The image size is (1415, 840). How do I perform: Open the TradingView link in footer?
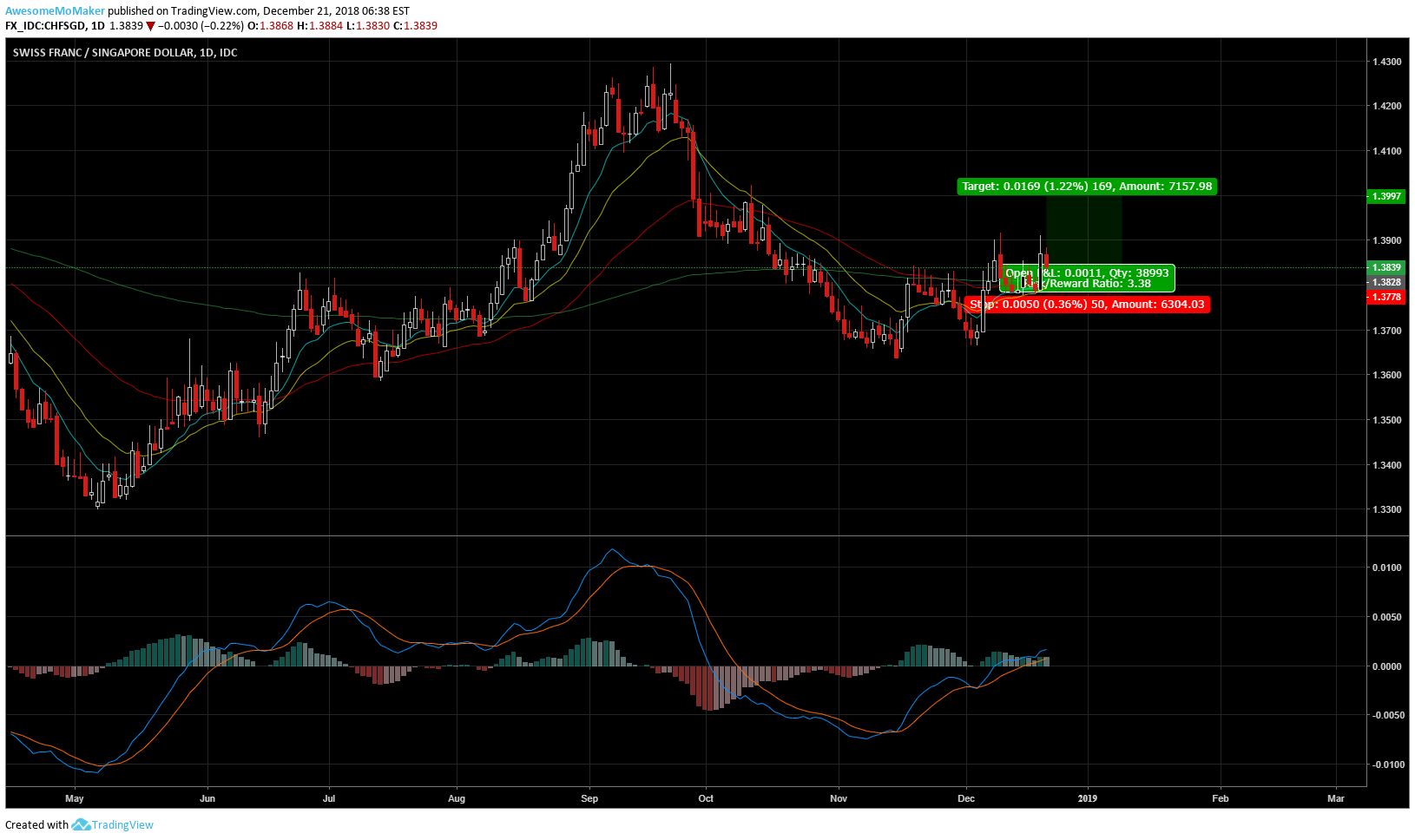pos(122,825)
